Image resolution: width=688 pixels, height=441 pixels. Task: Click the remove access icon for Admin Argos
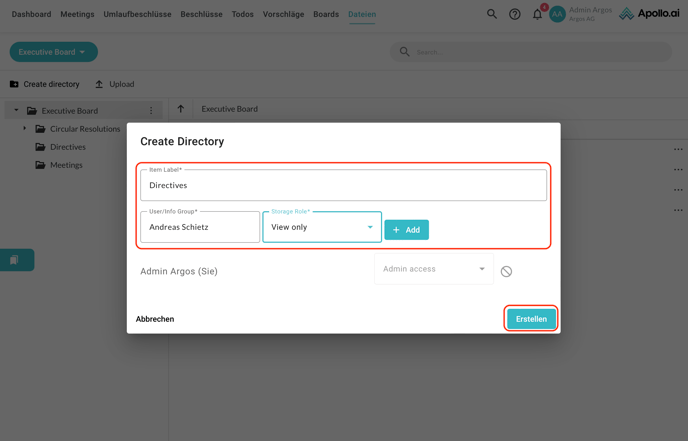coord(506,271)
